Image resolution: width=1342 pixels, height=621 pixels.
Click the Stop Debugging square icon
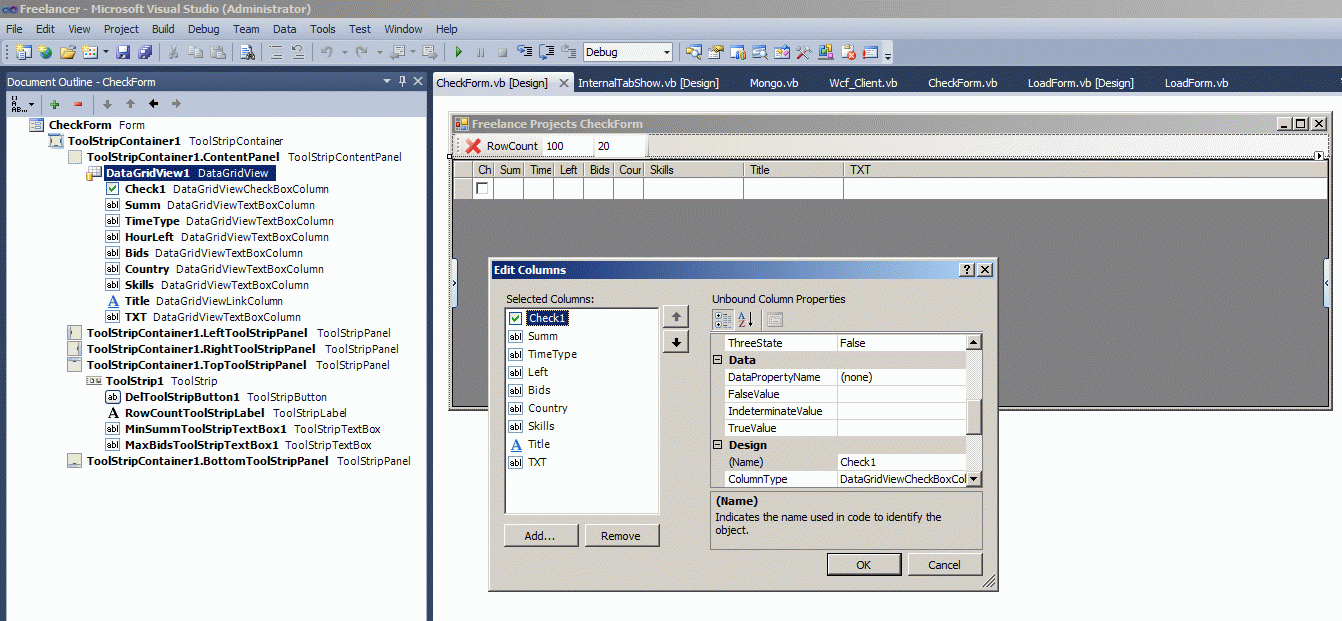[x=503, y=52]
